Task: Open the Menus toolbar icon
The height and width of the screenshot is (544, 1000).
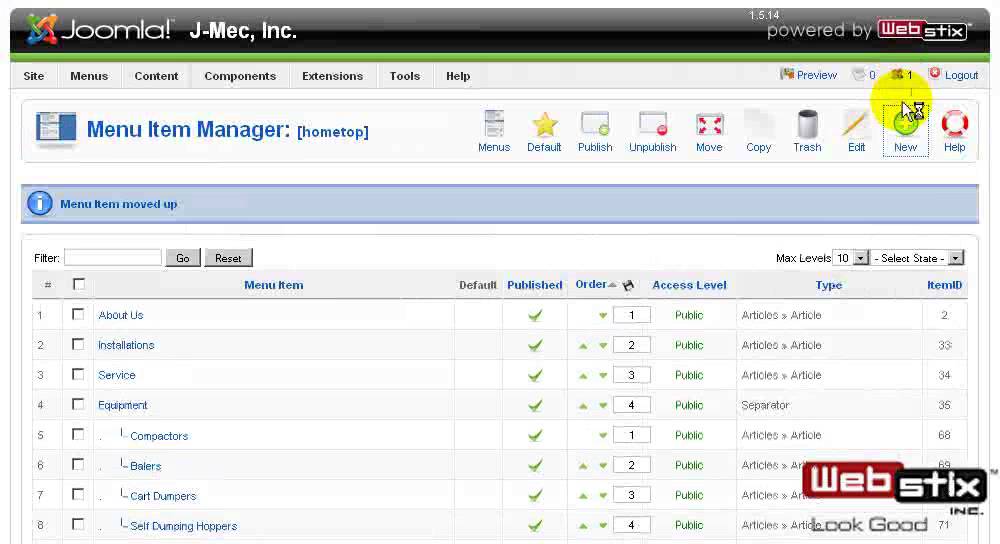Action: click(494, 131)
